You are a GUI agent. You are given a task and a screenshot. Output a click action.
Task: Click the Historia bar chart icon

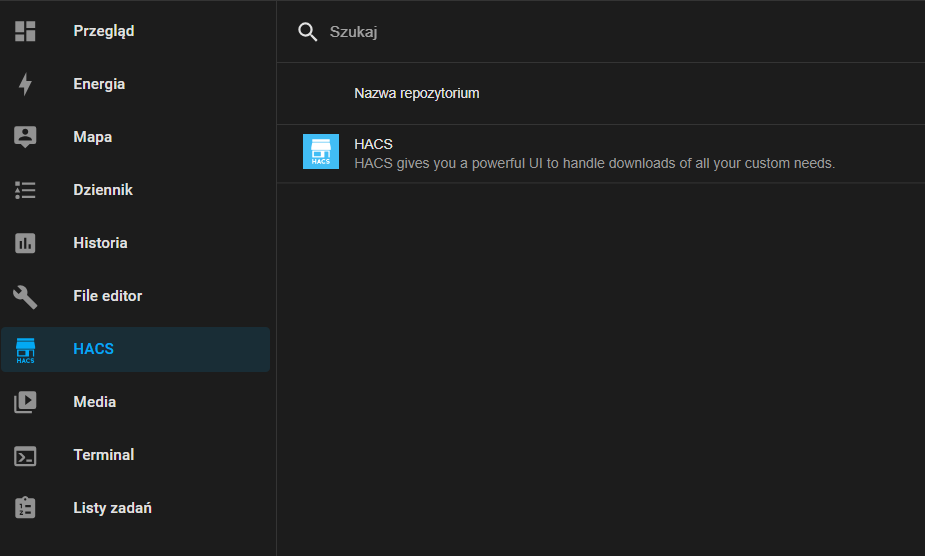coord(25,243)
